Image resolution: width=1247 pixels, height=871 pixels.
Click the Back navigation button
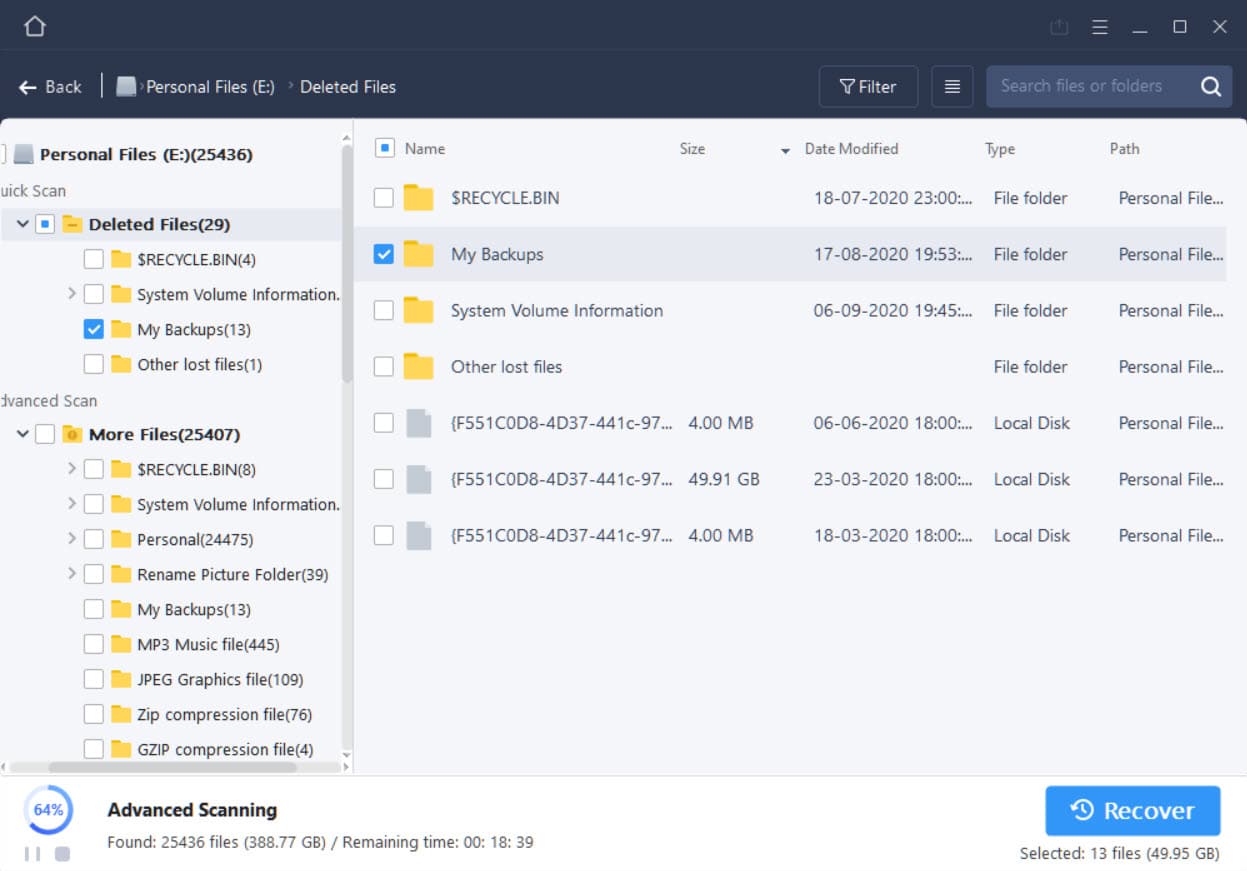coord(48,87)
